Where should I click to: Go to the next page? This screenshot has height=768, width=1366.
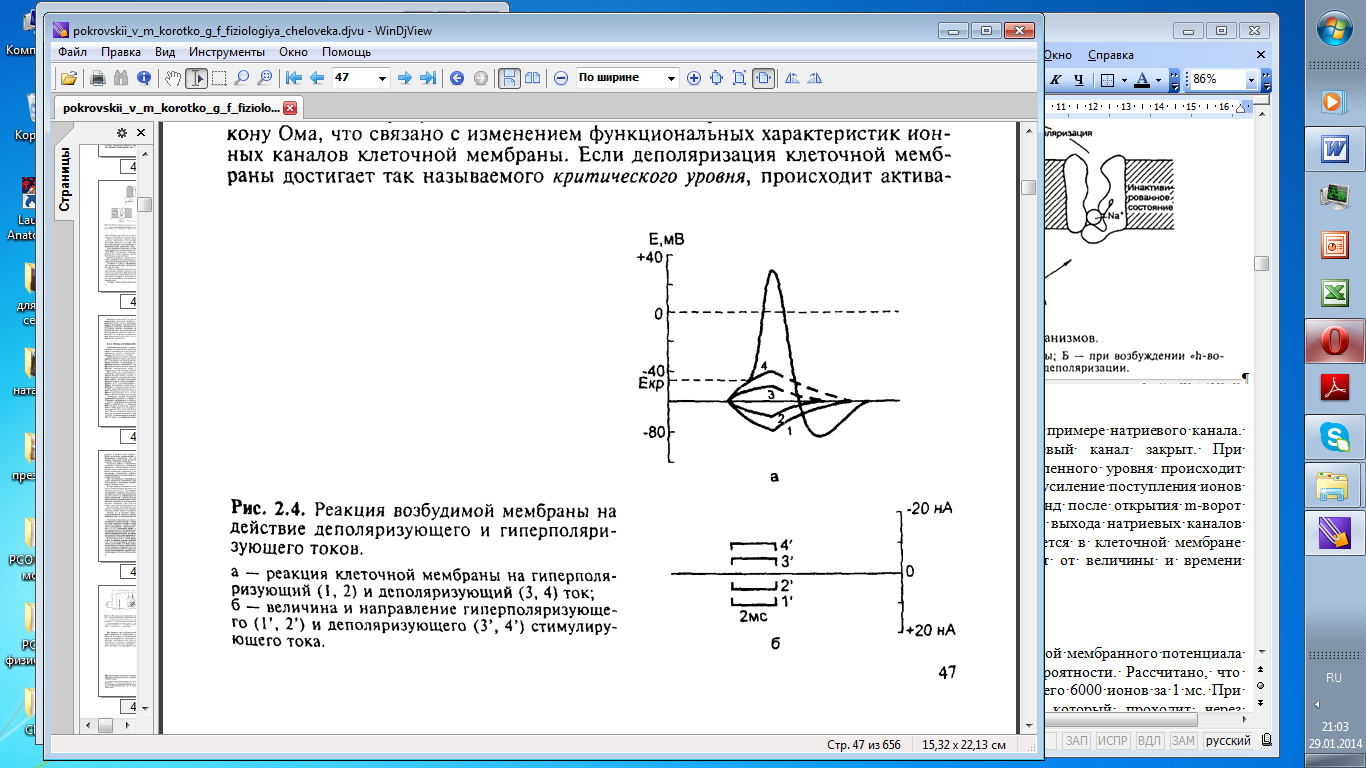click(x=405, y=78)
